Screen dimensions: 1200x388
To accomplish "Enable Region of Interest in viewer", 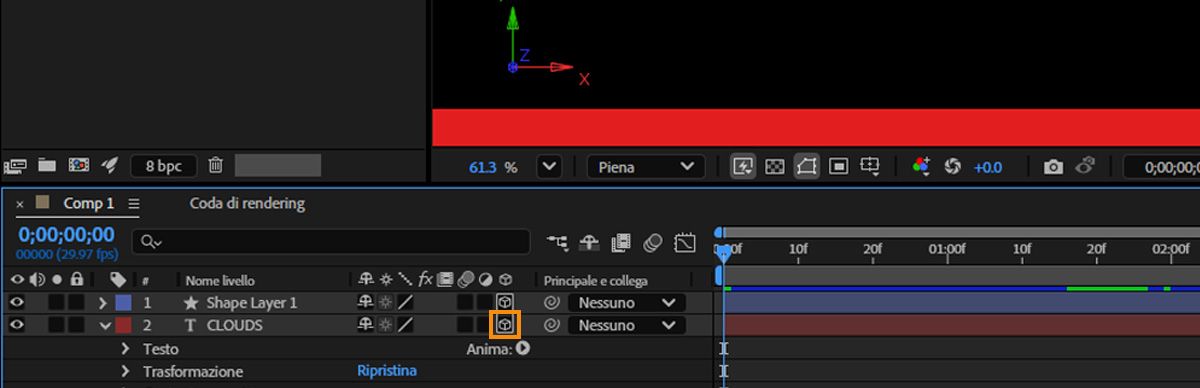I will click(839, 167).
